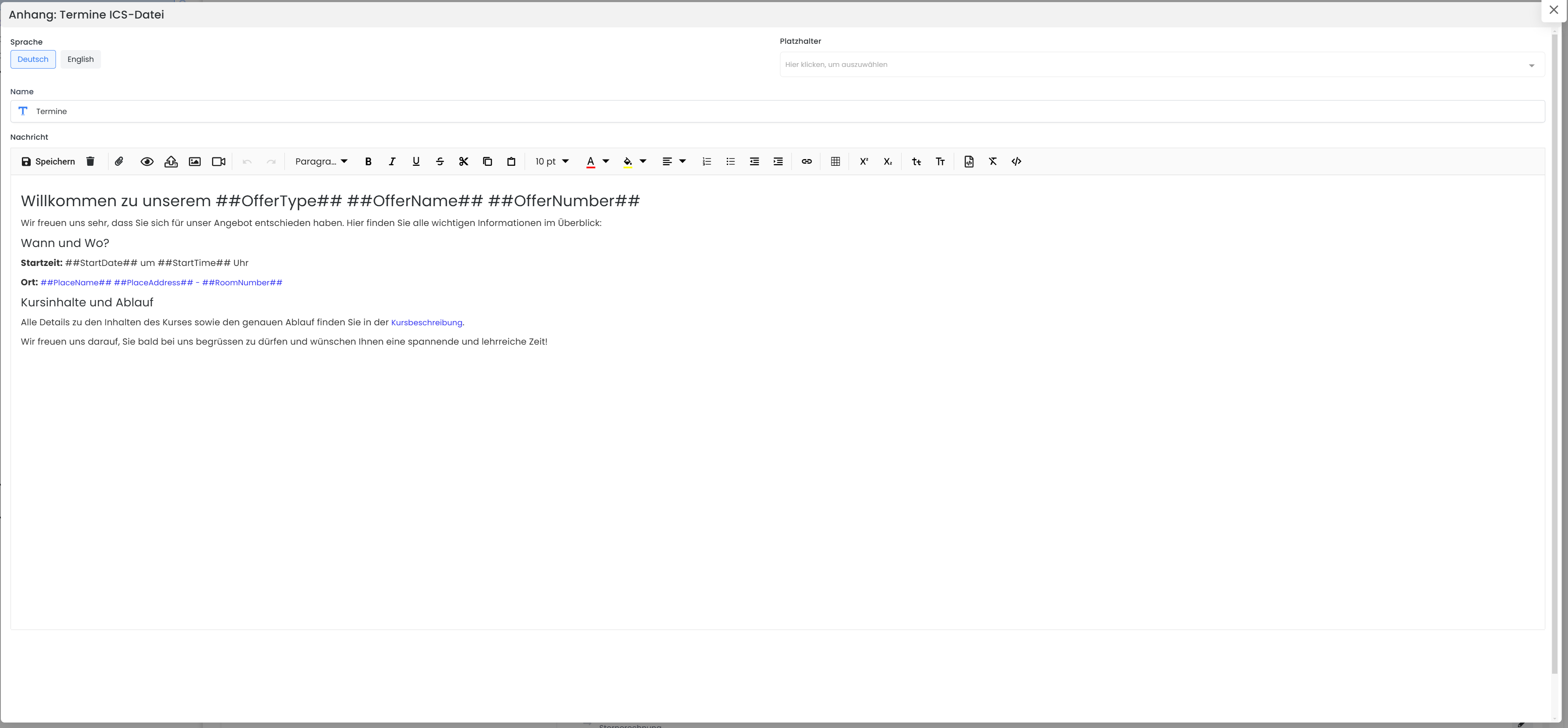This screenshot has width=1568, height=728.
Task: Toggle italic formatting
Action: pyautogui.click(x=392, y=161)
